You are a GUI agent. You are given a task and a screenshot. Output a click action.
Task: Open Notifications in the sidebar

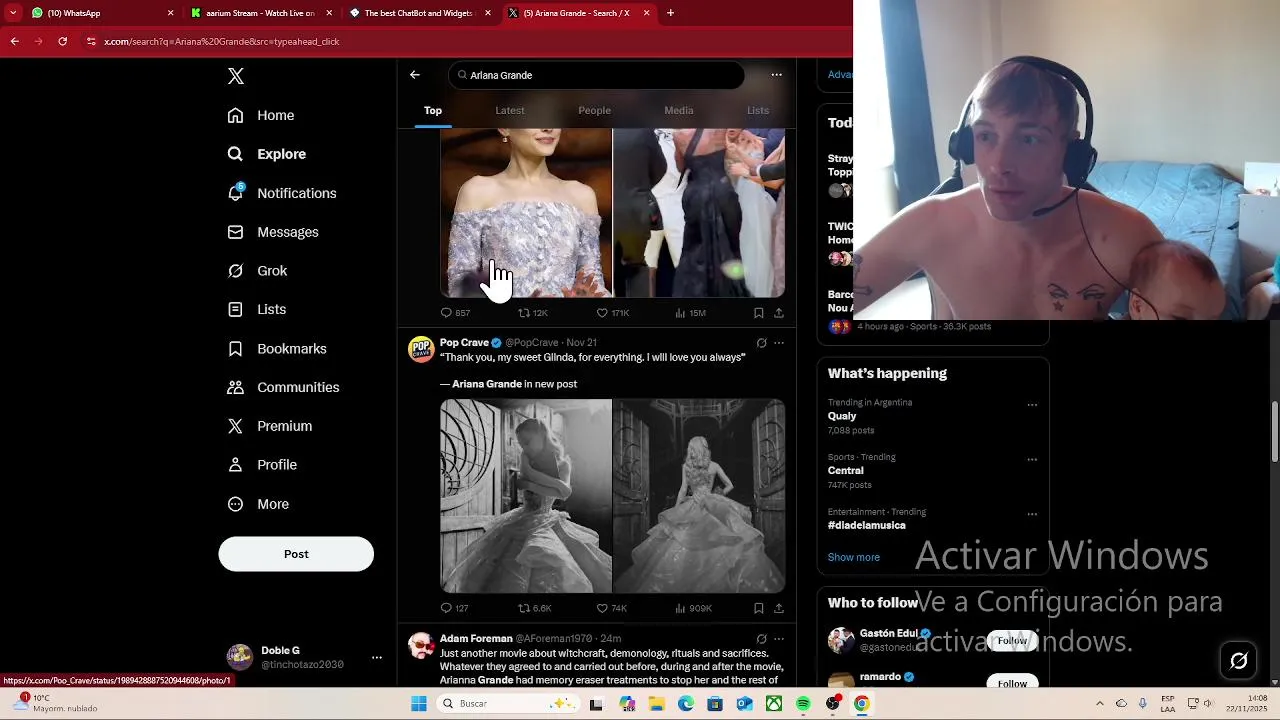(282, 193)
